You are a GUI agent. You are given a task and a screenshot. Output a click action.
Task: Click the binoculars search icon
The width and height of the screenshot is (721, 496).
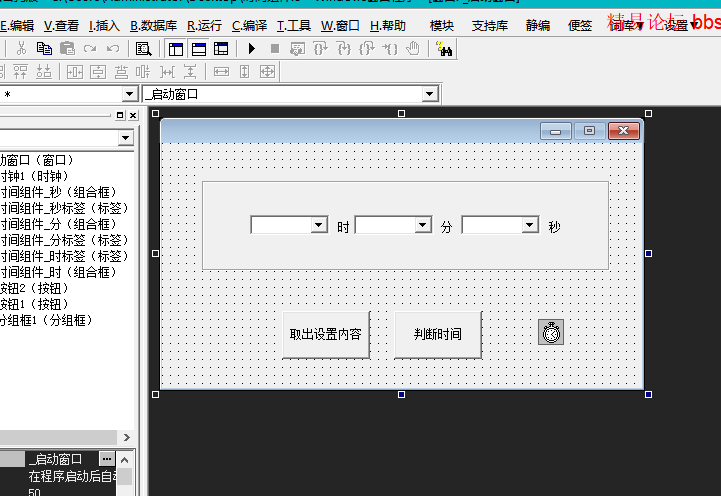coord(445,48)
